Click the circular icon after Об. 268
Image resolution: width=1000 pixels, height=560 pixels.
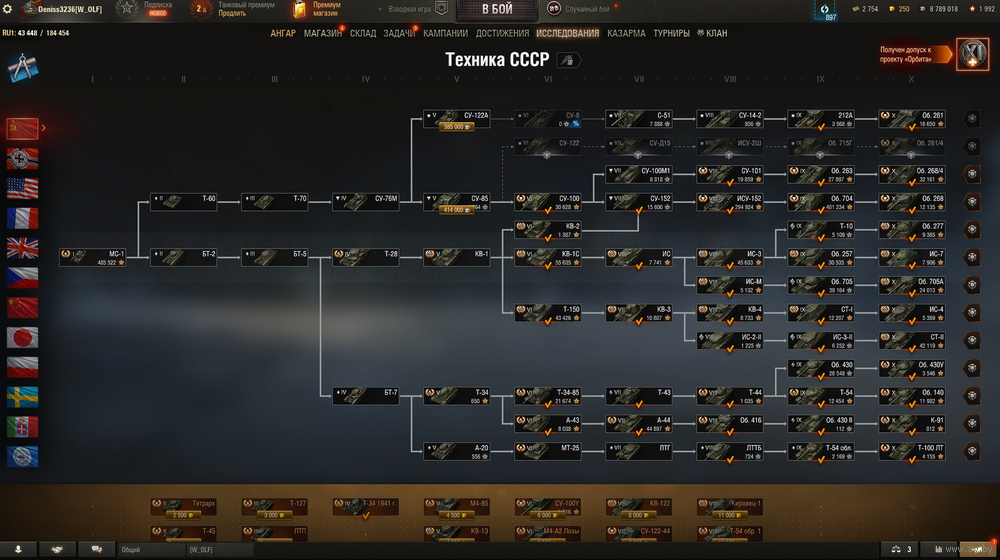[x=972, y=202]
